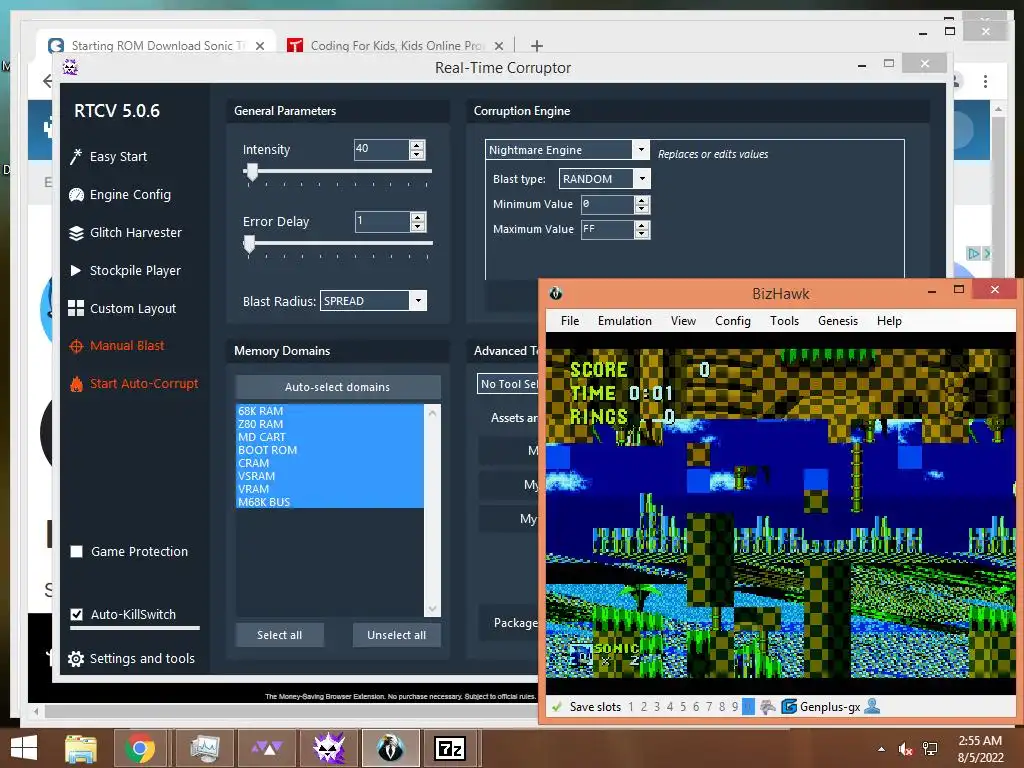The width and height of the screenshot is (1024, 768).
Task: Close the Starting ROM Download Chrome tab
Action: (260, 46)
